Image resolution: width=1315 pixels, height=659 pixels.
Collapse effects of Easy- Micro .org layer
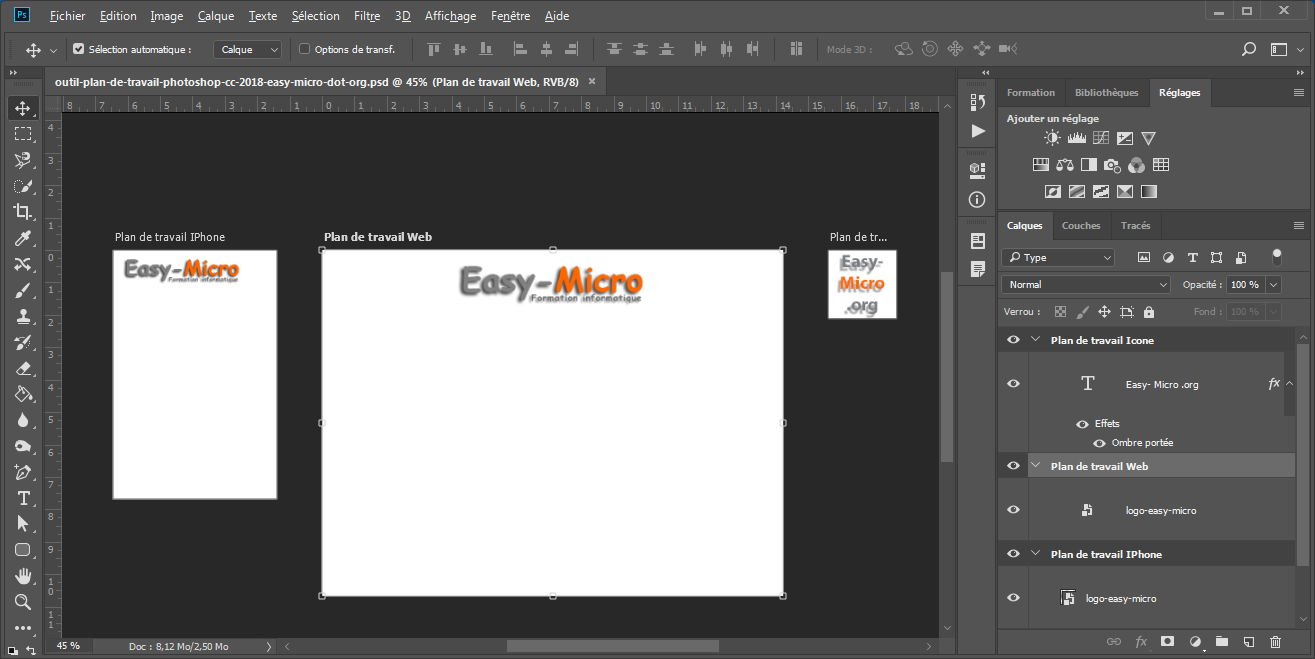[1290, 384]
